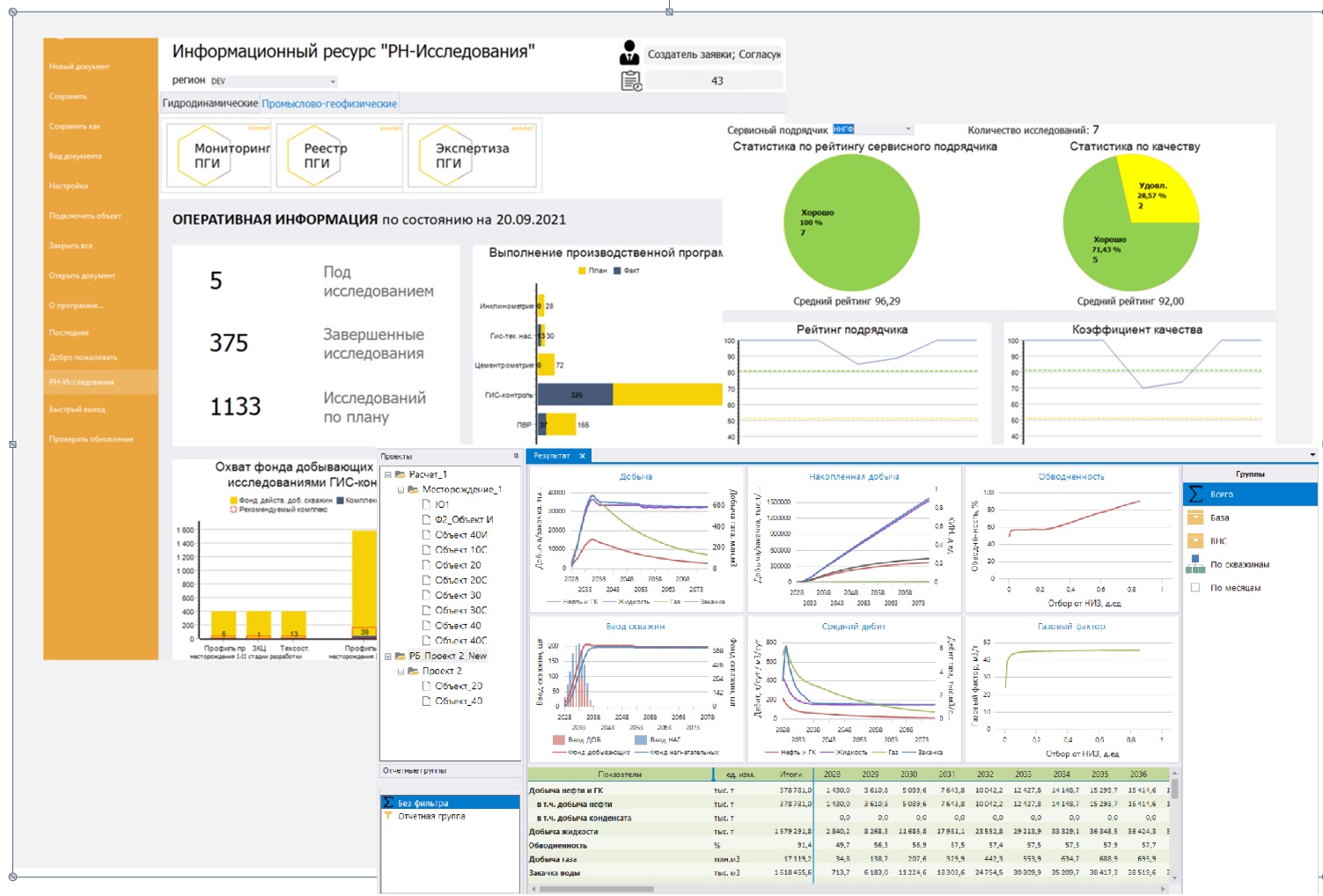
Task: Open the Сервисный подрядчик dropdown
Action: [872, 129]
